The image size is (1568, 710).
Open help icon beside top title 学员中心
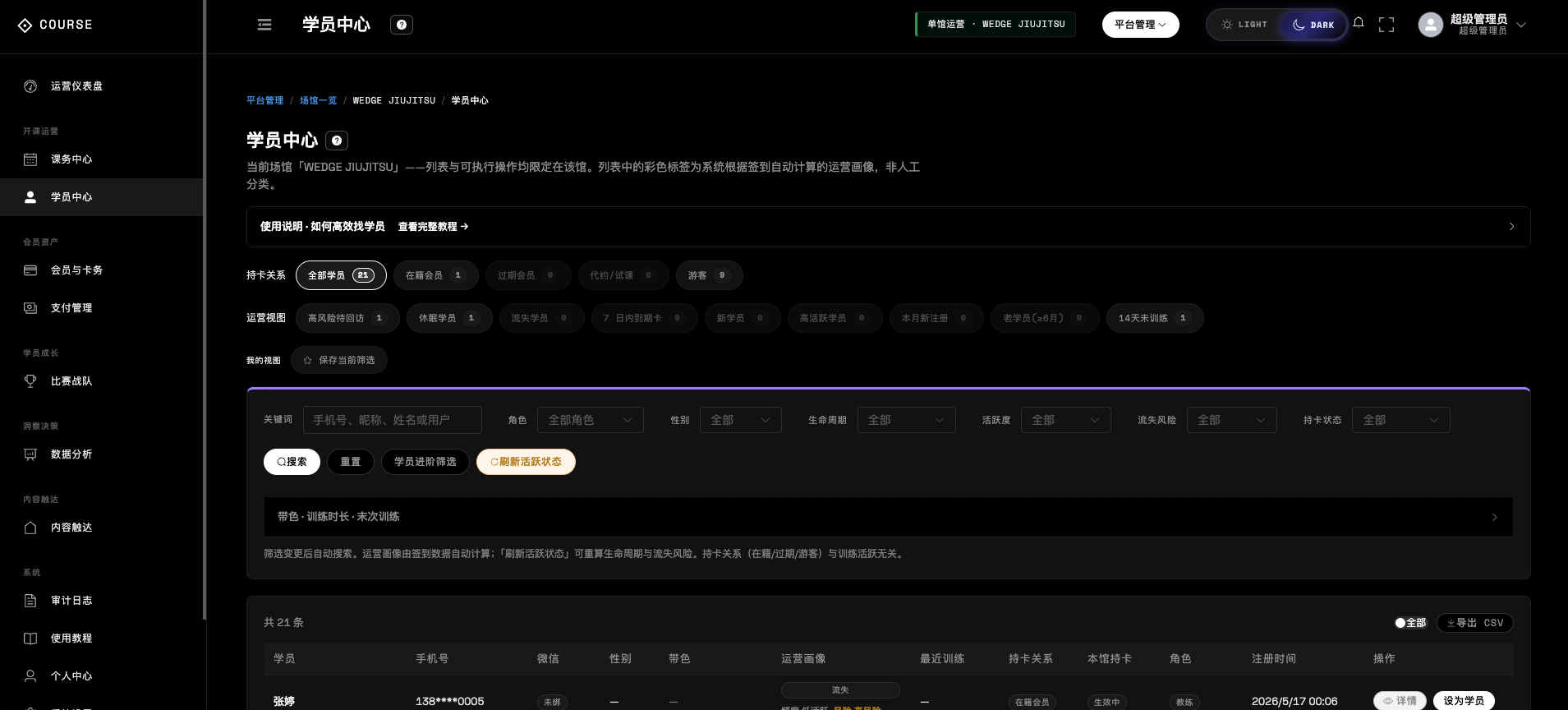tap(402, 25)
